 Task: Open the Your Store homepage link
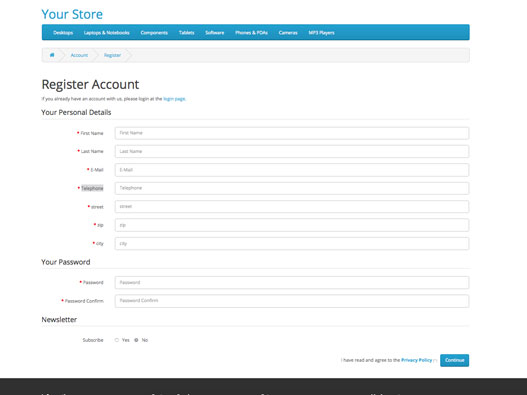point(72,14)
